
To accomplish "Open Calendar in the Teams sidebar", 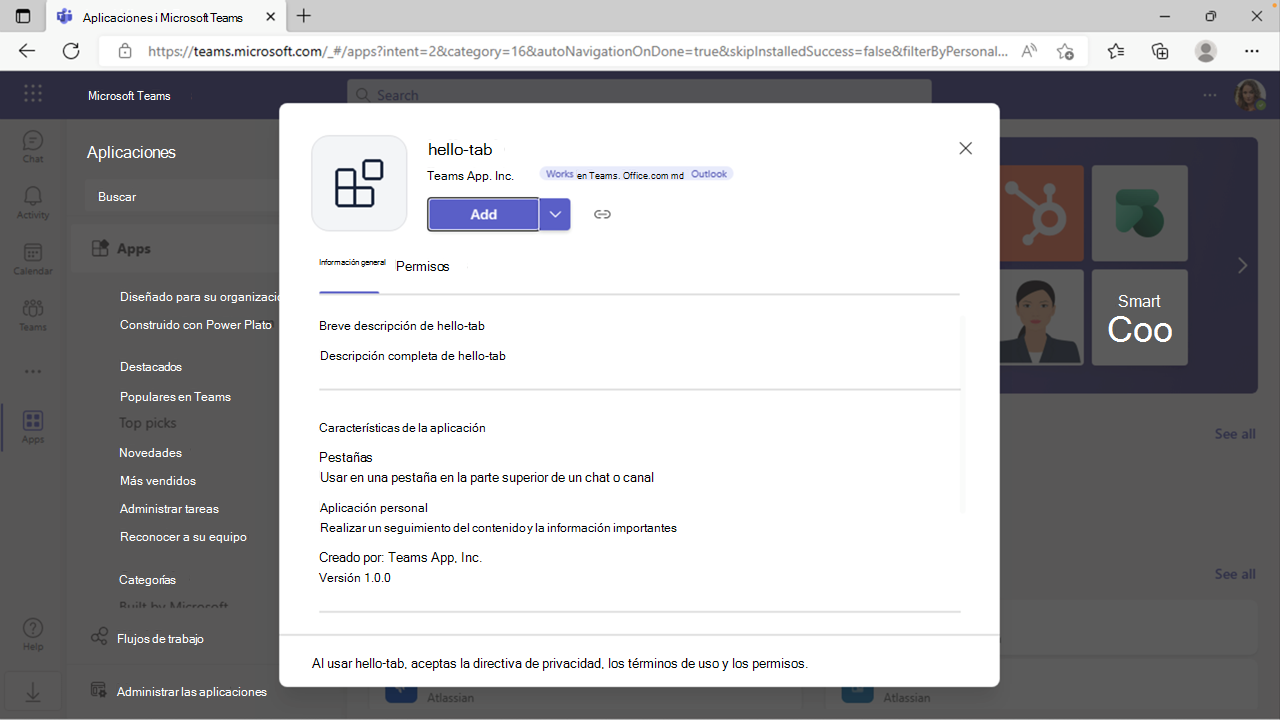I will point(33,258).
